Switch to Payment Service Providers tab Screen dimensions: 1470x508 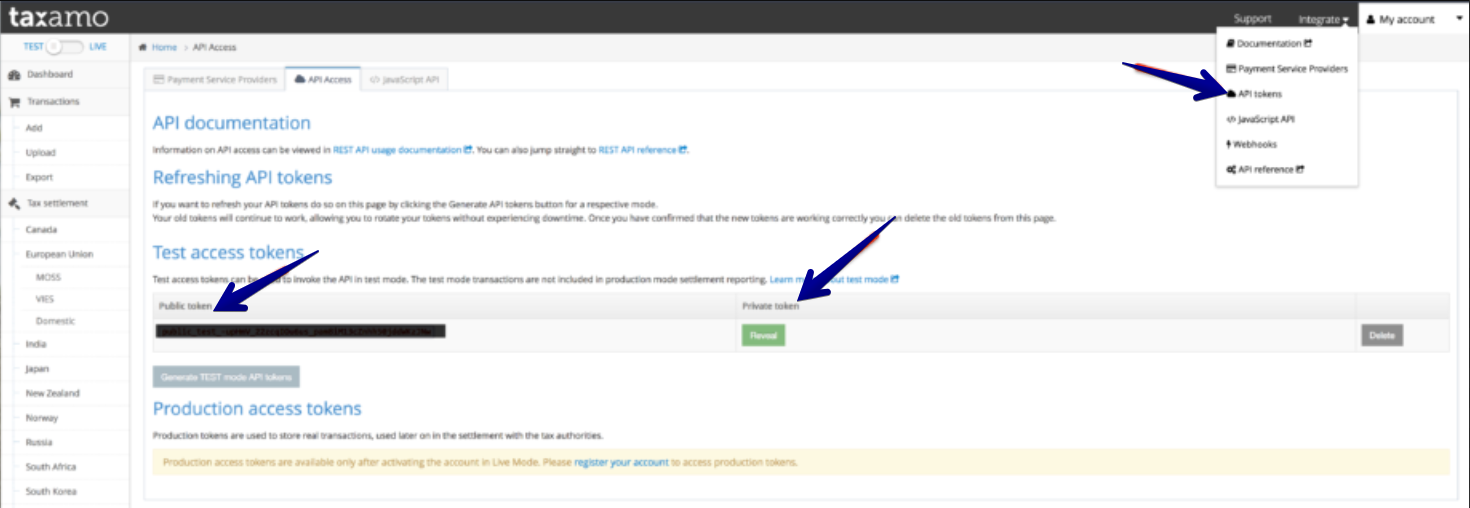[214, 79]
